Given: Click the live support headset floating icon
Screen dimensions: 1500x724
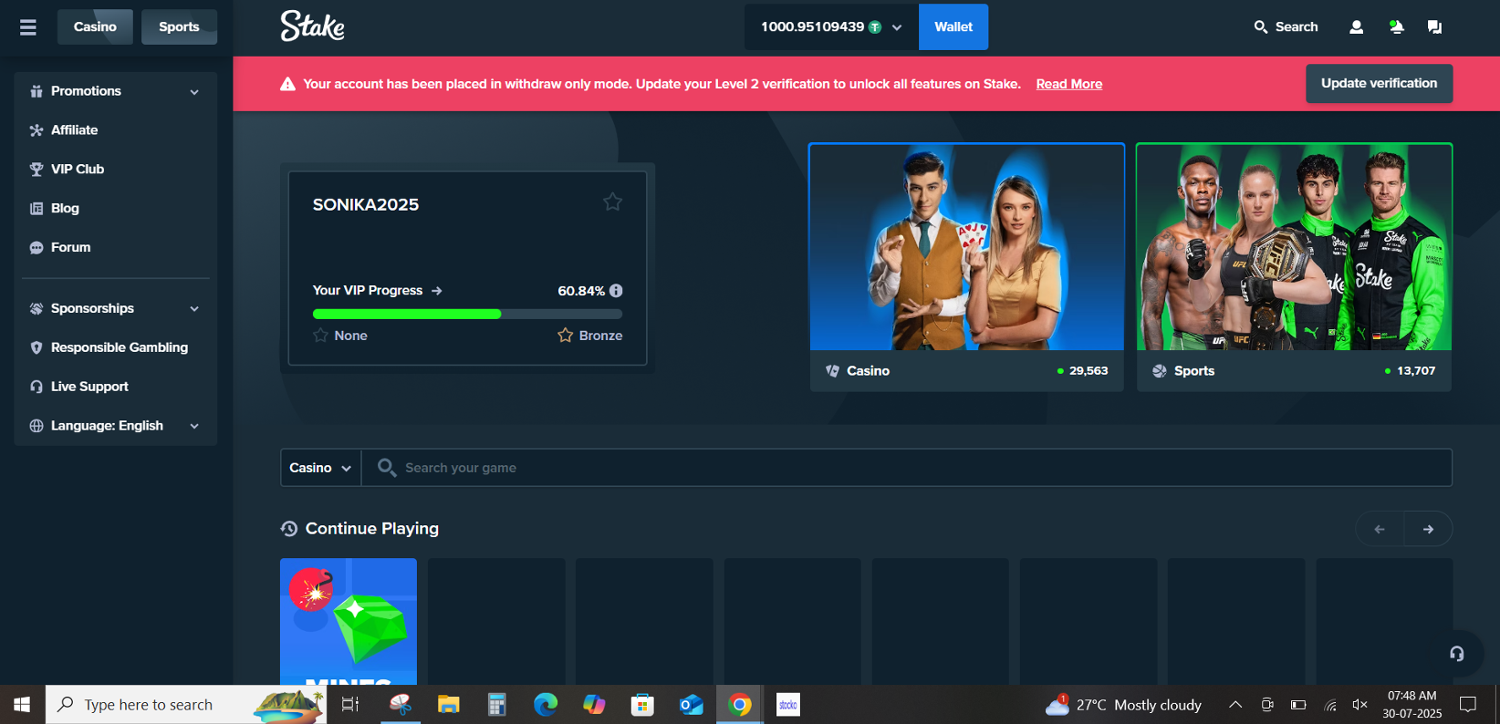Looking at the screenshot, I should click(x=1457, y=653).
